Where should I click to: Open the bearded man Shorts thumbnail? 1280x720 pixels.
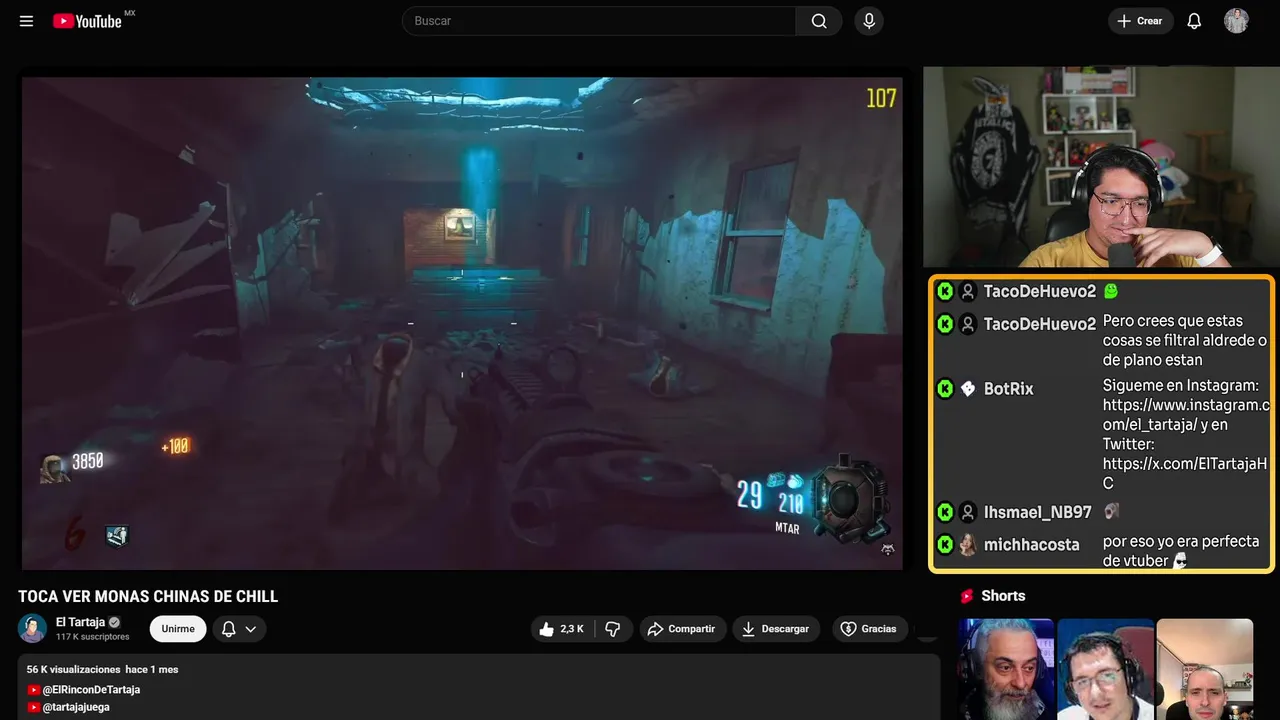(x=1006, y=669)
